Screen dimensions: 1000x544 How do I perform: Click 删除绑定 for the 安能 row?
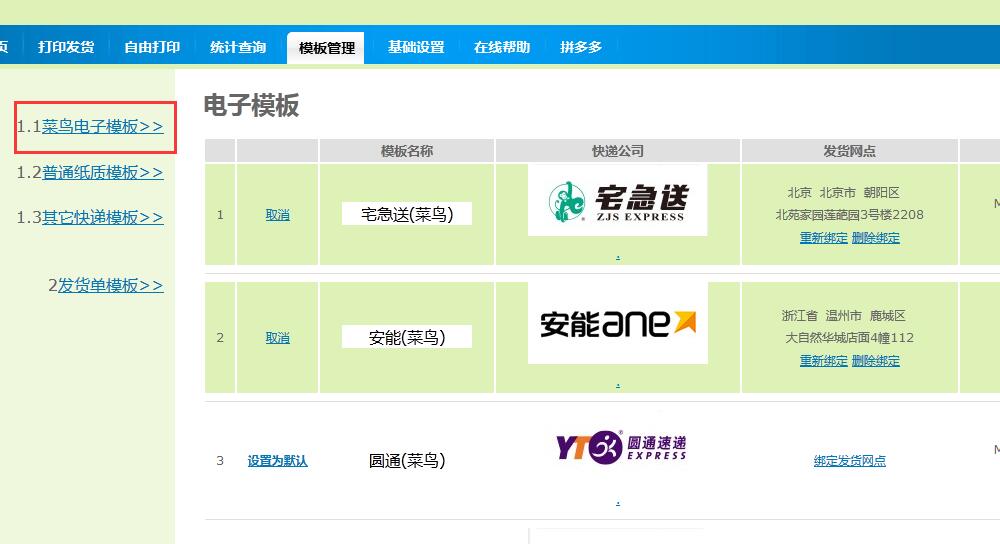coord(876,361)
